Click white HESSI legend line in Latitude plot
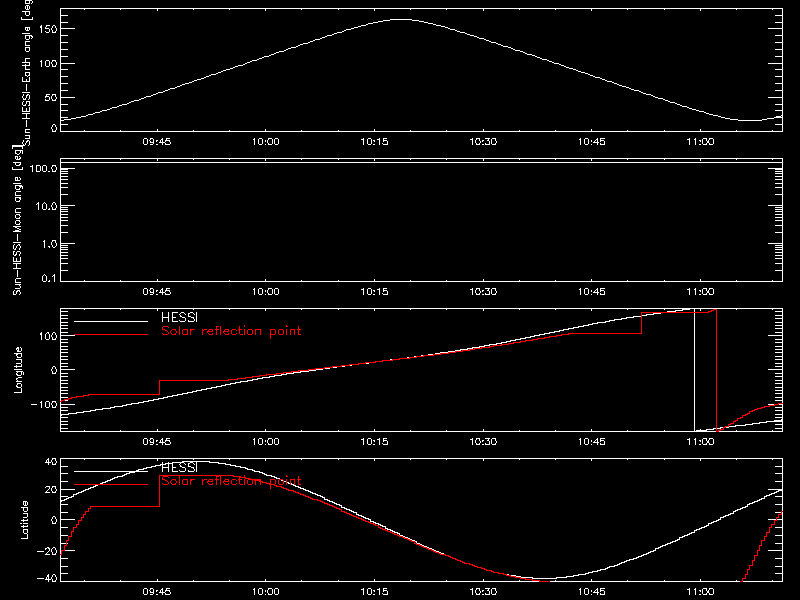Image resolution: width=800 pixels, height=600 pixels. point(111,471)
